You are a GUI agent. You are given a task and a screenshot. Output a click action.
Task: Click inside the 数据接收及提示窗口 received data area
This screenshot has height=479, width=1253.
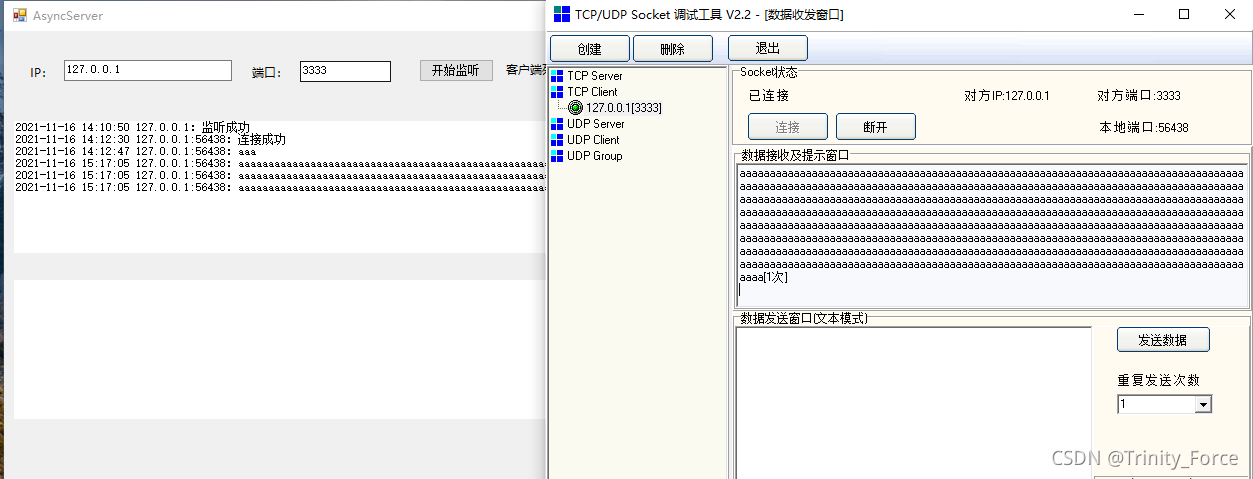click(993, 234)
